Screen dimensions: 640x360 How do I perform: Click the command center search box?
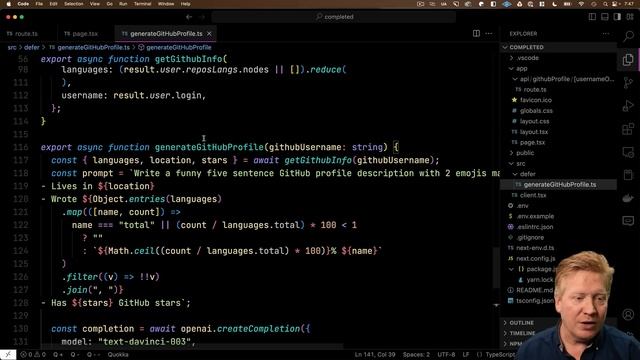[334, 17]
